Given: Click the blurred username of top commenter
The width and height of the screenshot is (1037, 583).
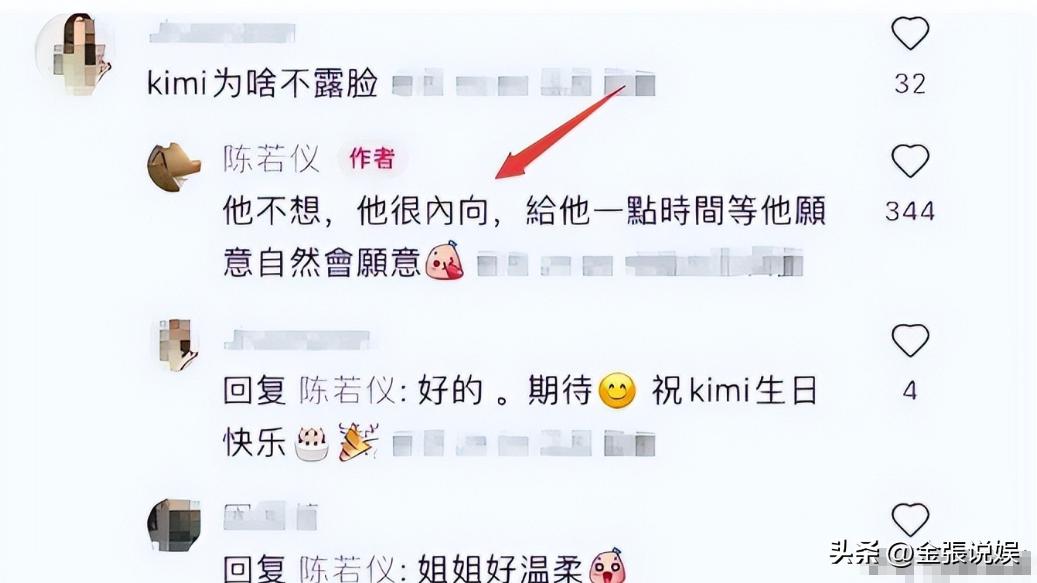Looking at the screenshot, I should pos(222,33).
